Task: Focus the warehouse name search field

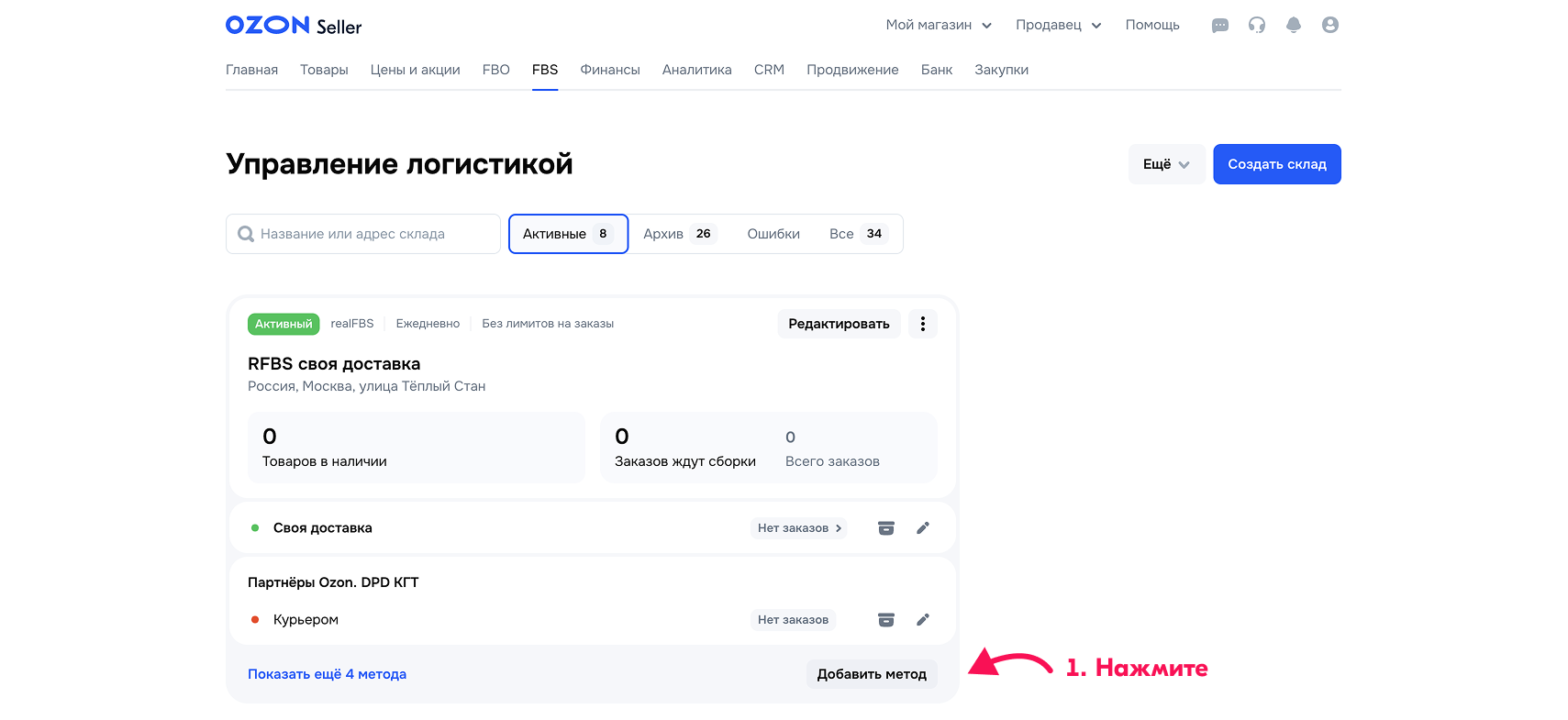Action: (363, 234)
